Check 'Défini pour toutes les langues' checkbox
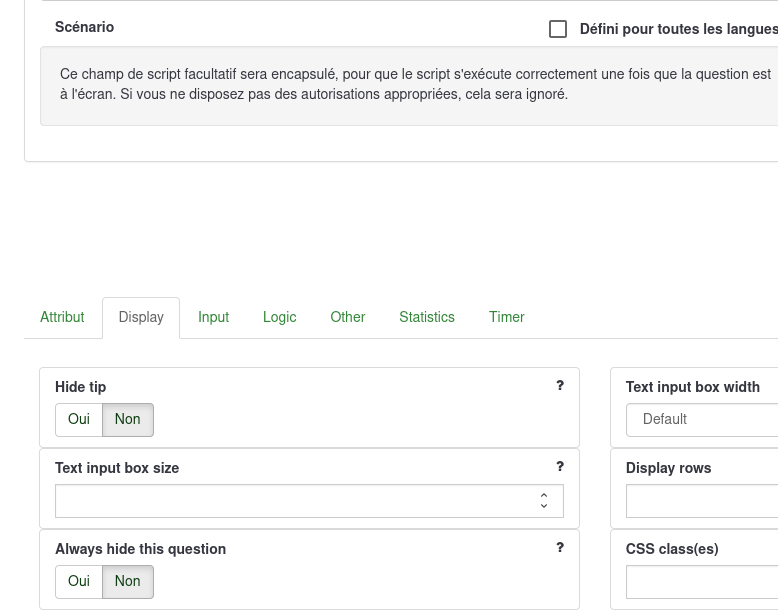 pyautogui.click(x=558, y=29)
